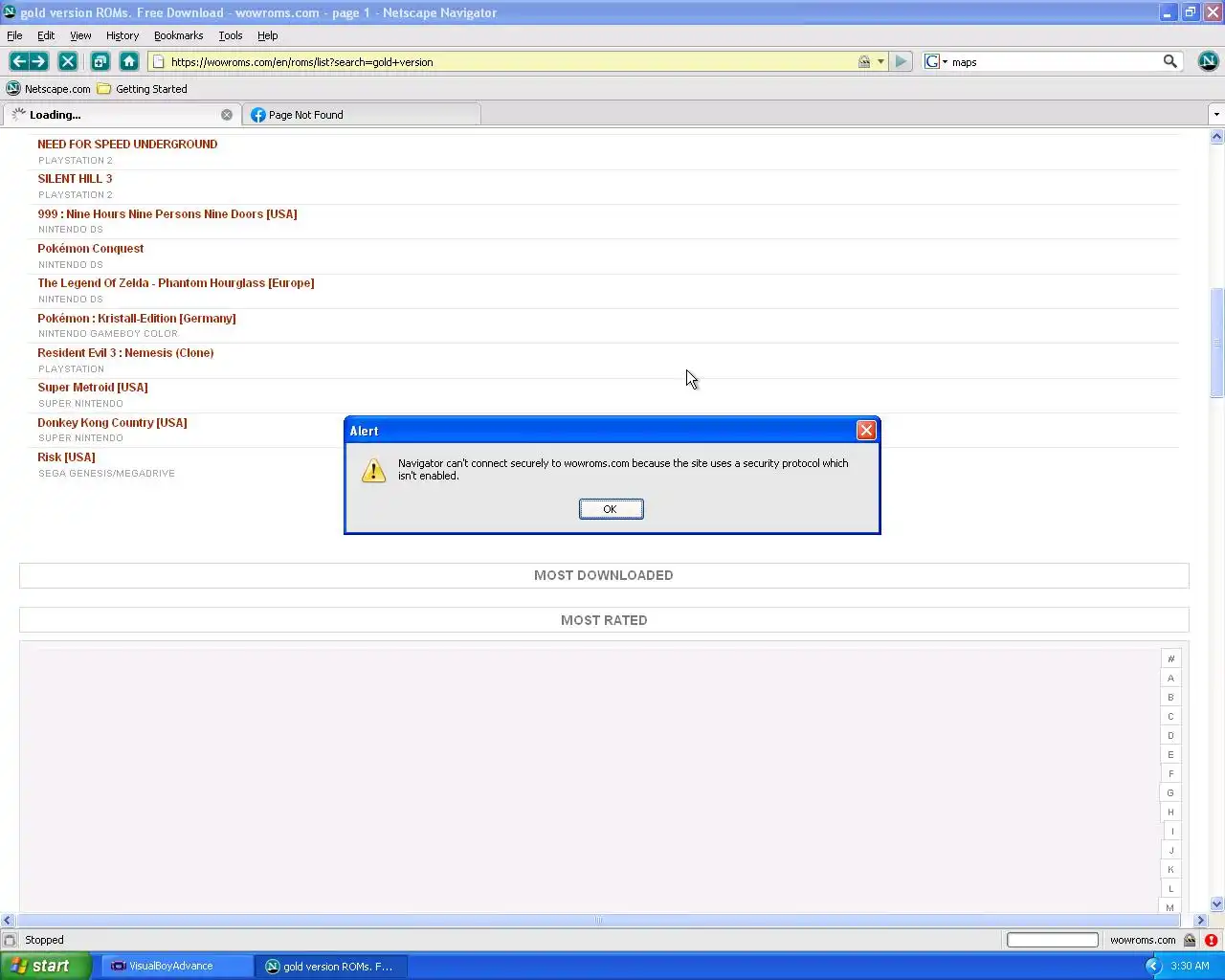Viewport: 1225px width, 980px height.
Task: Click the vertical scrollbar down arrow
Action: click(1217, 903)
